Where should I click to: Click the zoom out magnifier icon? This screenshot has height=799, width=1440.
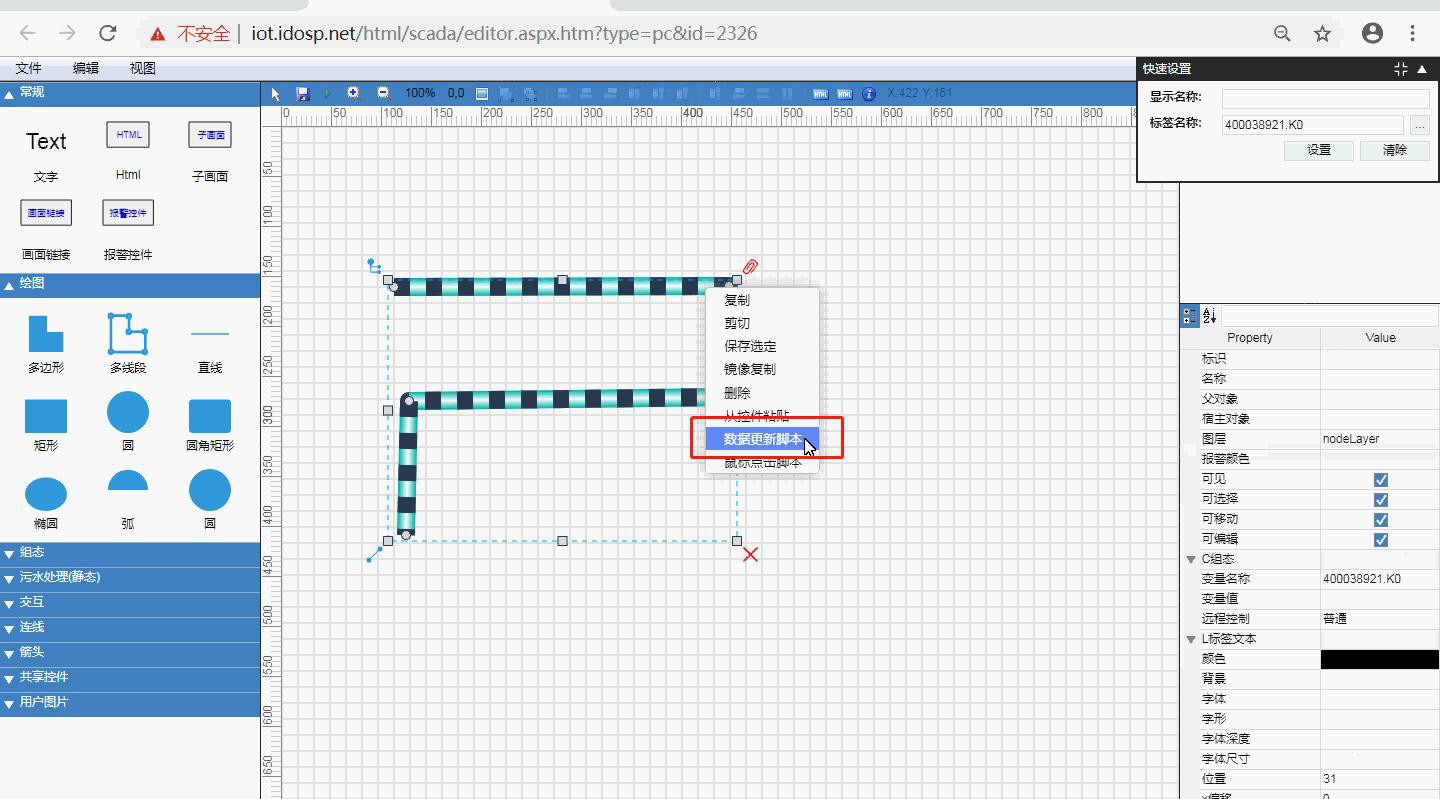pyautogui.click(x=383, y=93)
